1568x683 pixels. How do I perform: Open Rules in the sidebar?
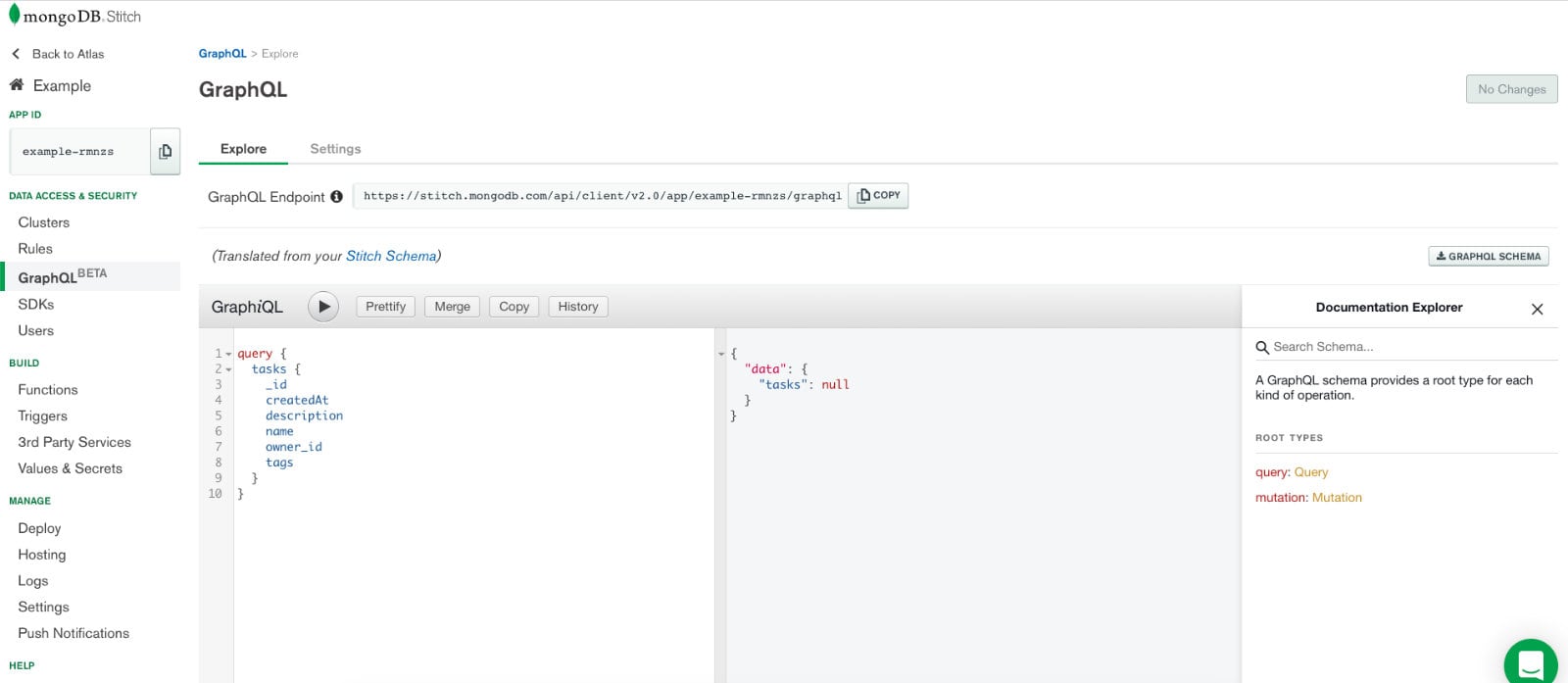pos(35,249)
